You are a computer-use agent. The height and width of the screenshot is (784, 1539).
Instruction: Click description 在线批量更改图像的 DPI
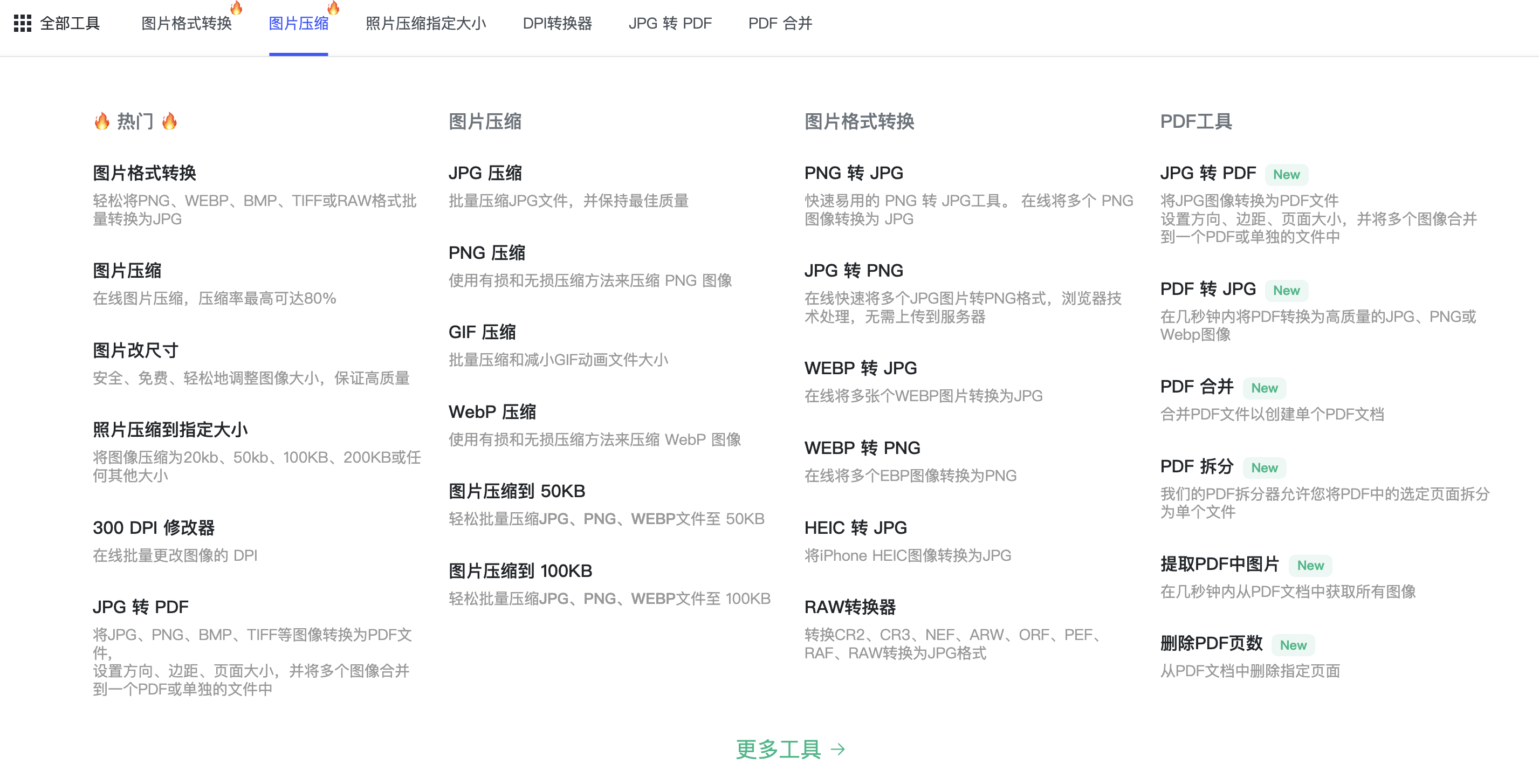pos(175,556)
